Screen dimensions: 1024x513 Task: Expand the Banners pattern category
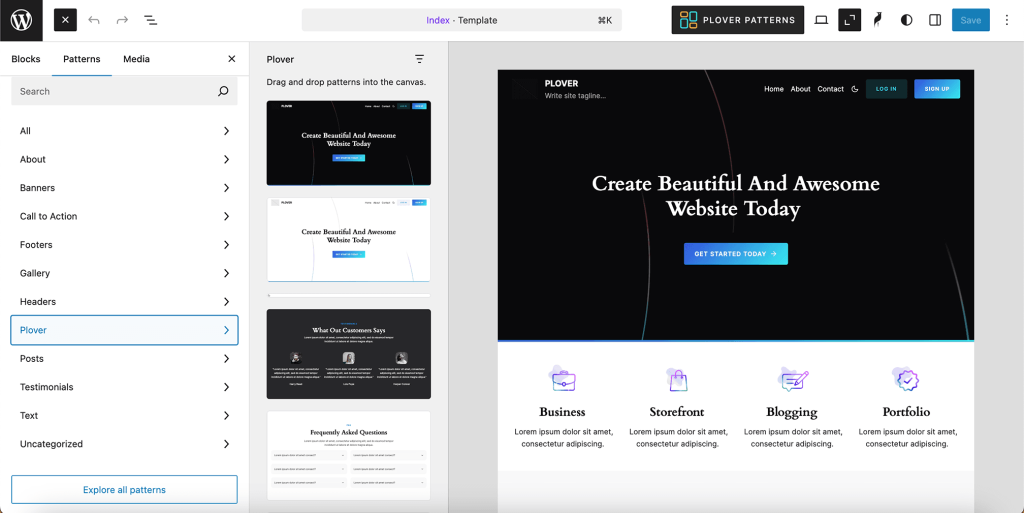coord(124,188)
